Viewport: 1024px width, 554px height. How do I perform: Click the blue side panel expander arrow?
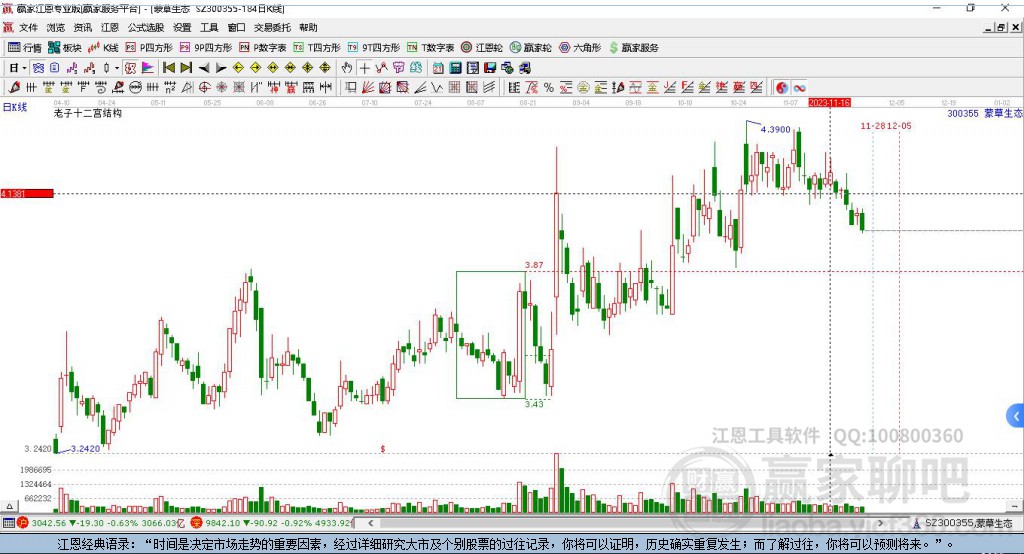point(1015,415)
